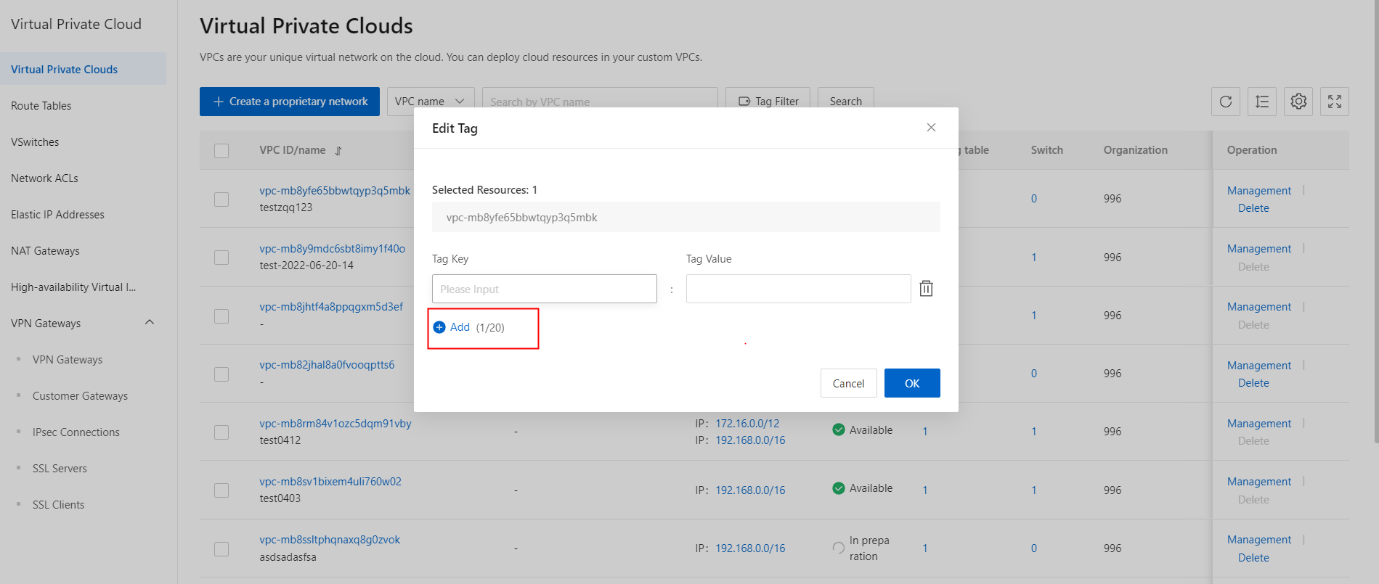Open SSL Clients in sidebar
Viewport: 1379px width, 584px height.
click(58, 505)
